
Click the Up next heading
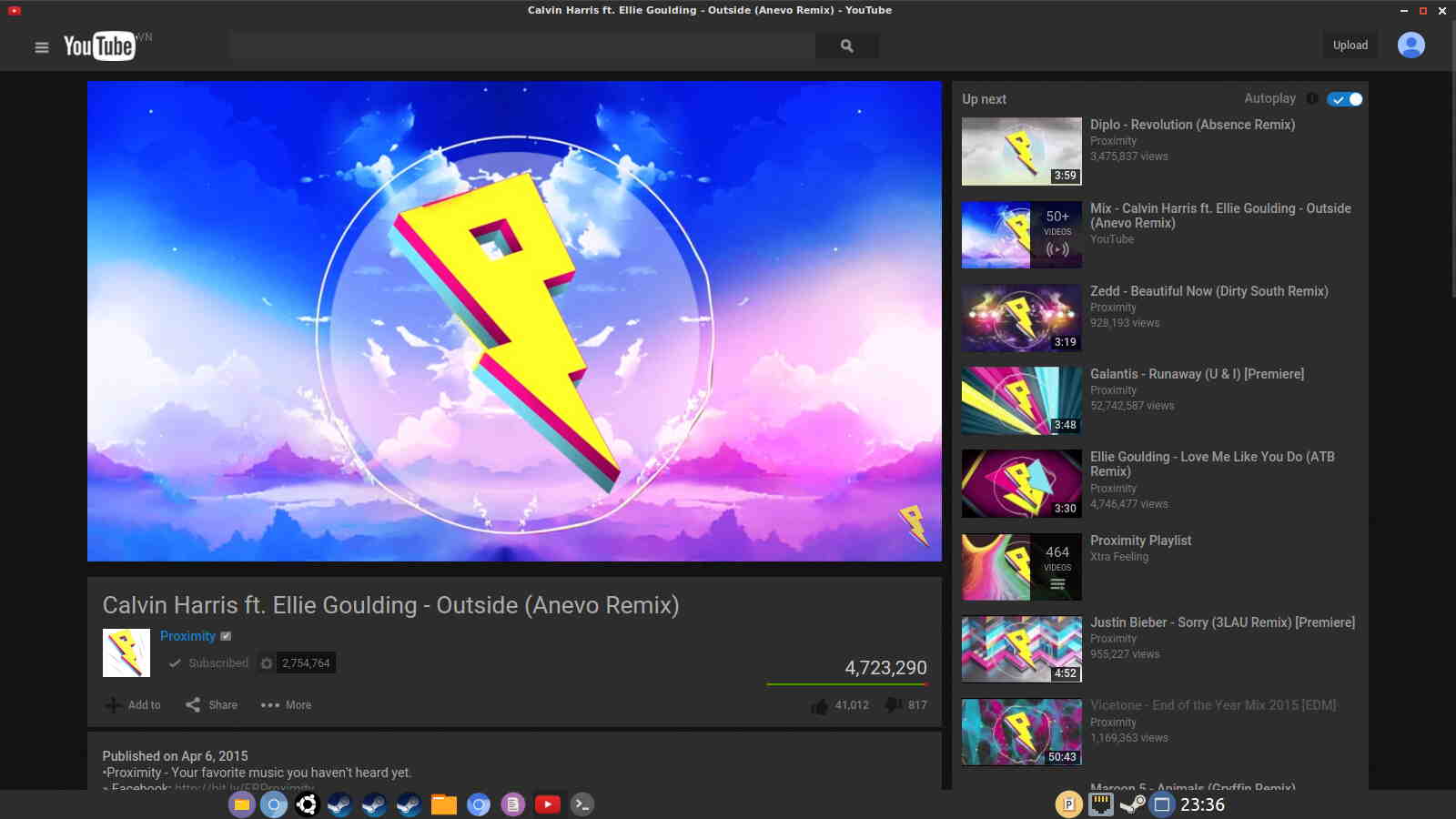click(x=984, y=99)
